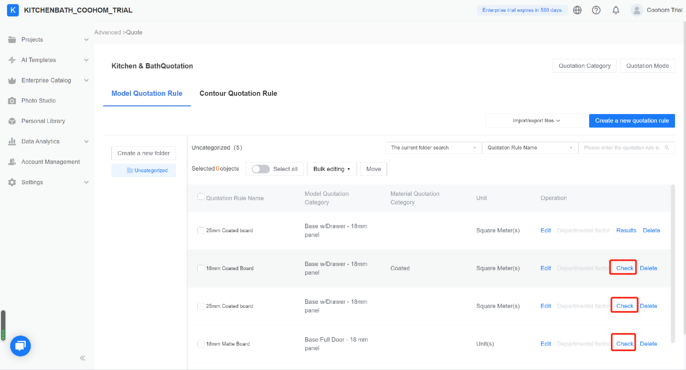Click the Data Analytics chart icon
The image size is (686, 370).
point(12,141)
